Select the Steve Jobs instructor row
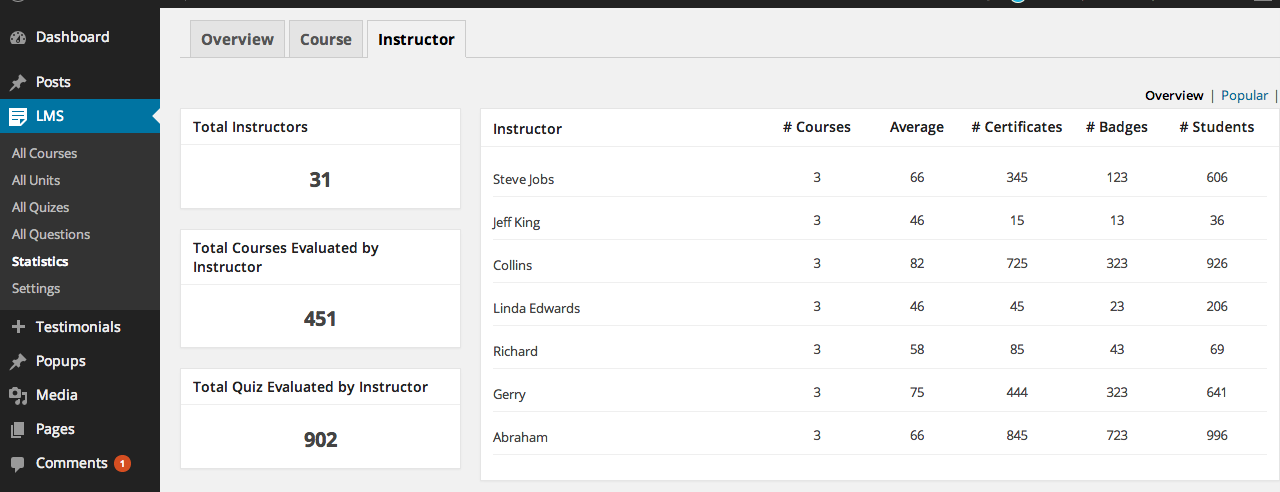The width and height of the screenshot is (1280, 492). [524, 180]
